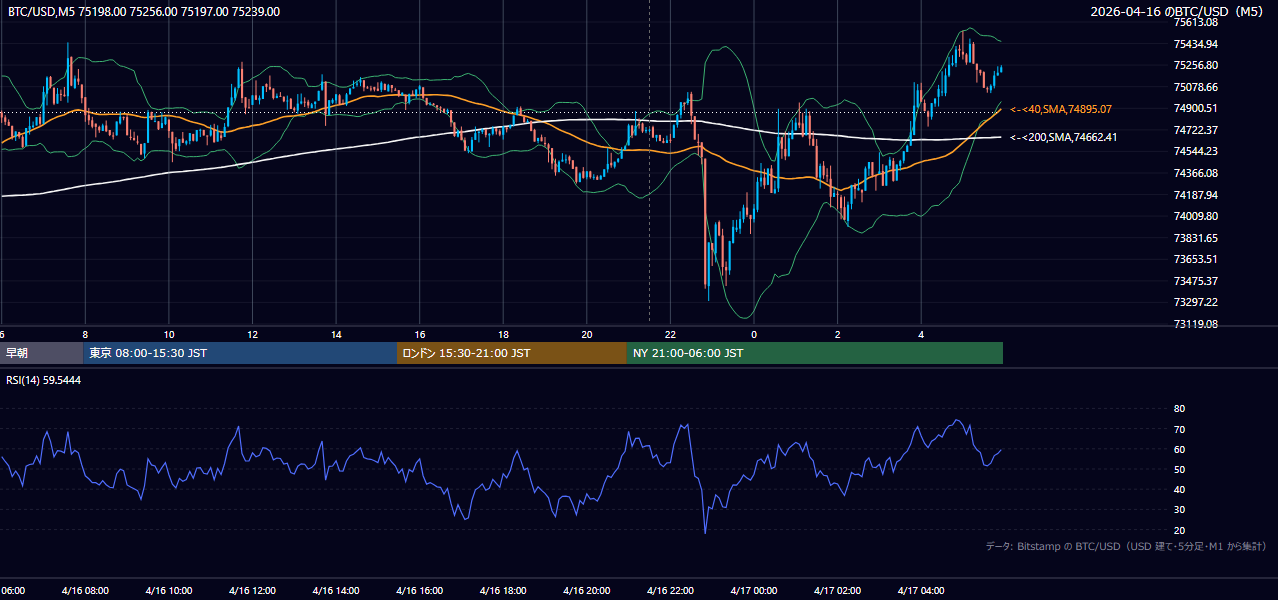Select the NY 21:00-06:00 JST session bar

(815, 353)
